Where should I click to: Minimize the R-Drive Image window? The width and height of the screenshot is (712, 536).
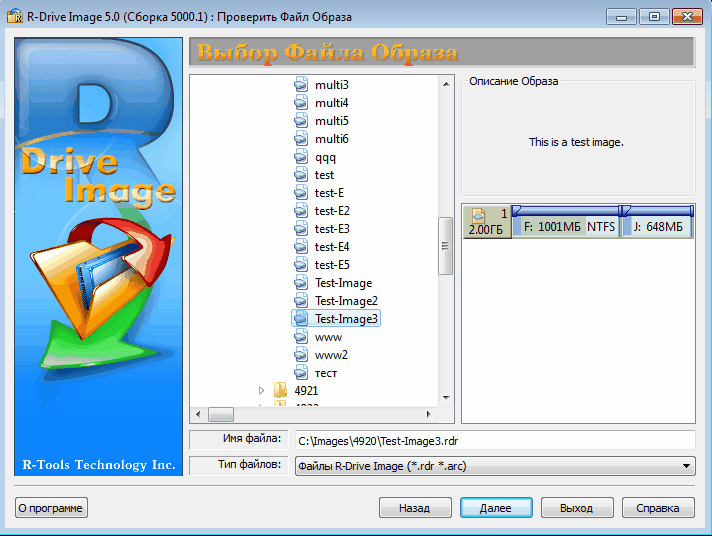pos(621,17)
